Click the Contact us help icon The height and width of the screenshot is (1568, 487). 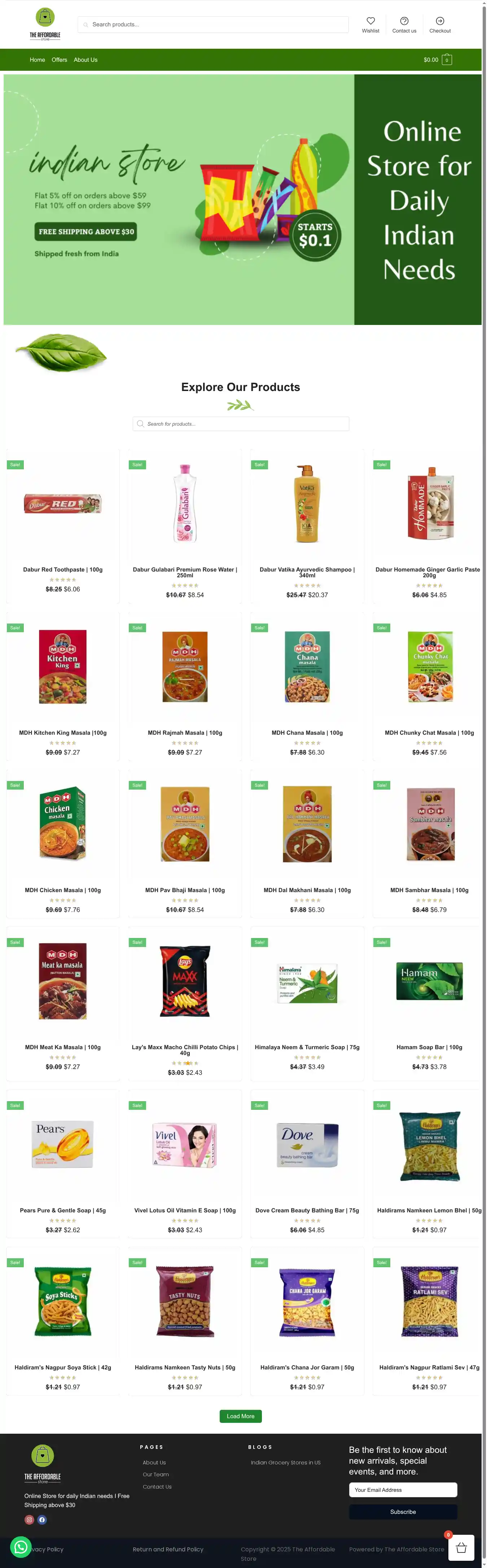(x=404, y=21)
